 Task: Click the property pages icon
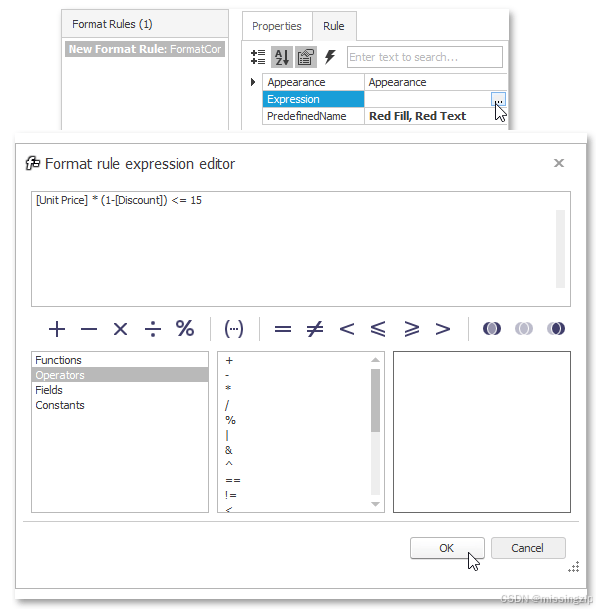click(306, 57)
